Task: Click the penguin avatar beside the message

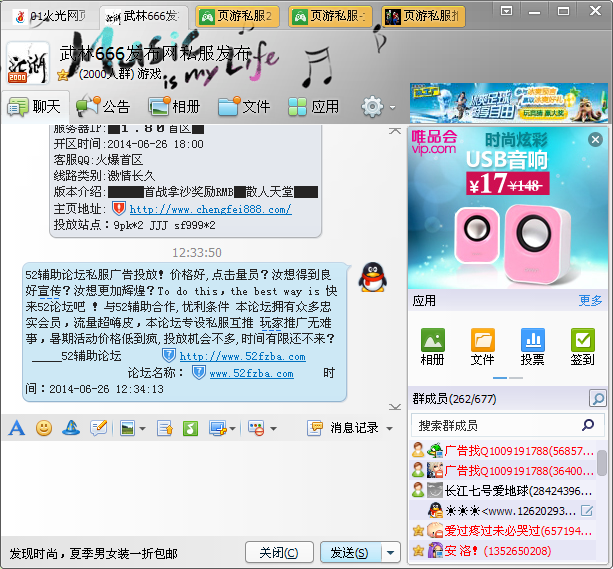Action: pyautogui.click(x=373, y=277)
